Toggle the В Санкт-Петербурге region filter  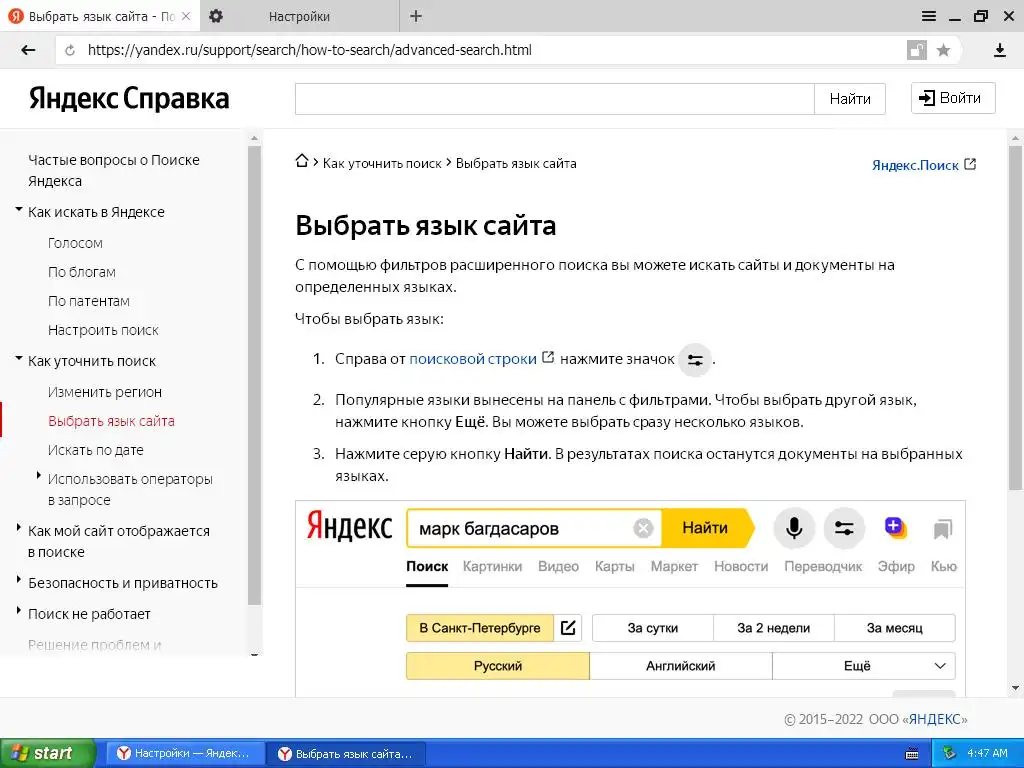pyautogui.click(x=480, y=628)
